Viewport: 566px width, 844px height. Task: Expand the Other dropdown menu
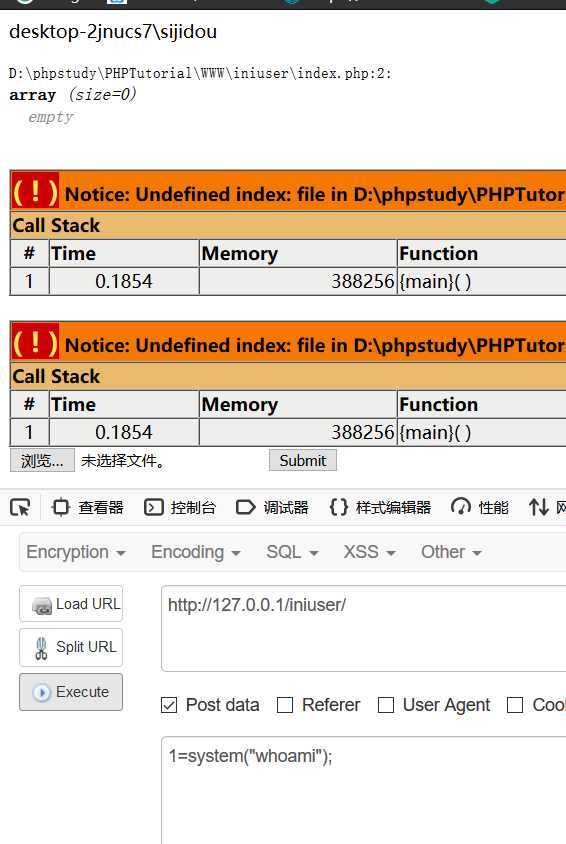pos(451,552)
